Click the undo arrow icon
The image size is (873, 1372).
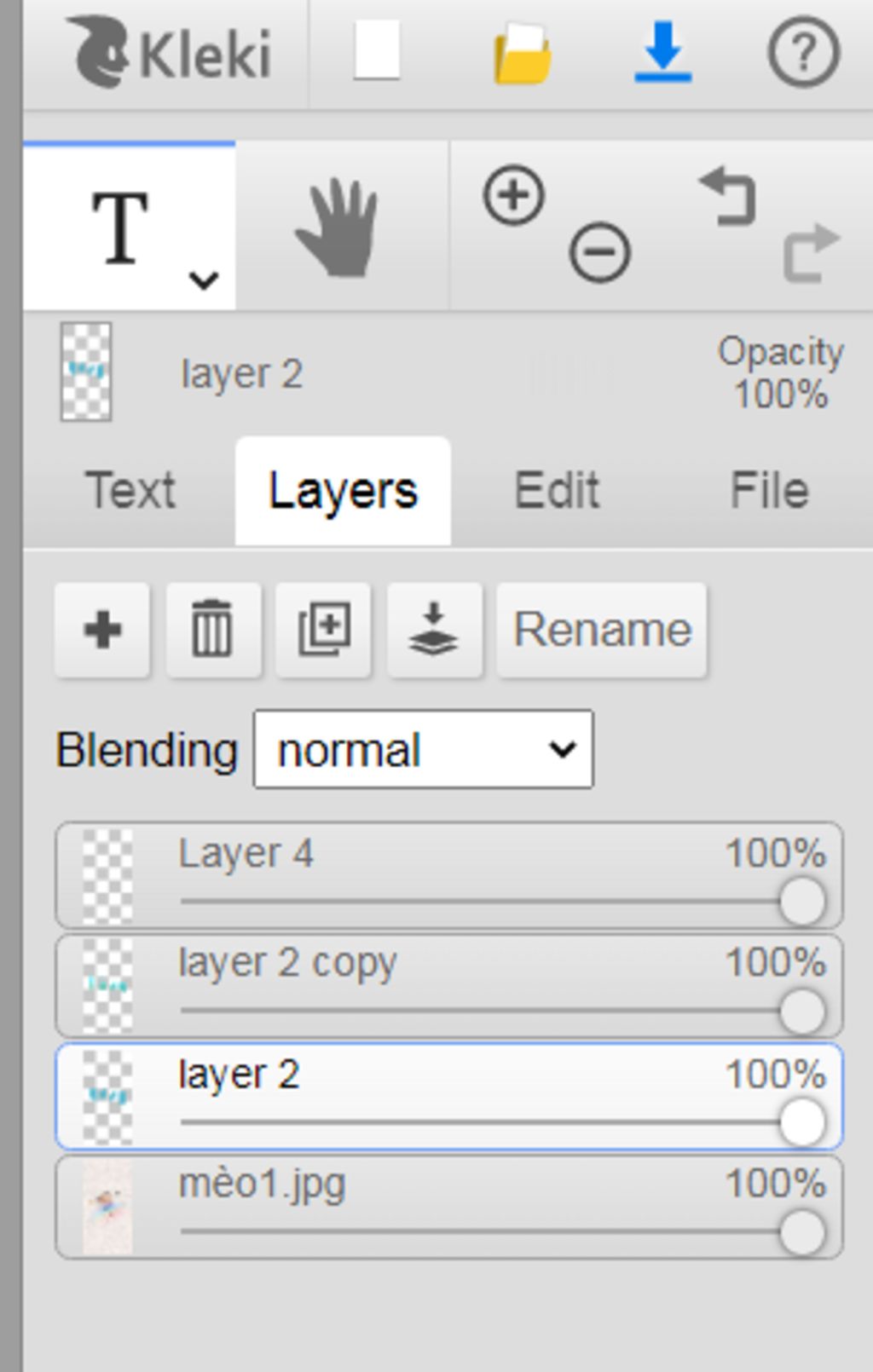[729, 196]
